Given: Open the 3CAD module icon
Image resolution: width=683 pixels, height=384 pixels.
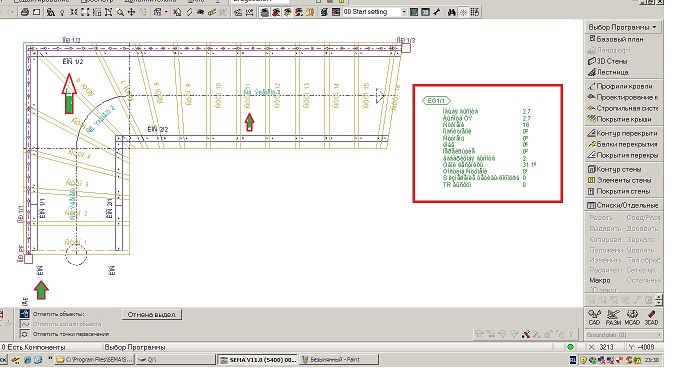Looking at the screenshot, I should [651, 317].
